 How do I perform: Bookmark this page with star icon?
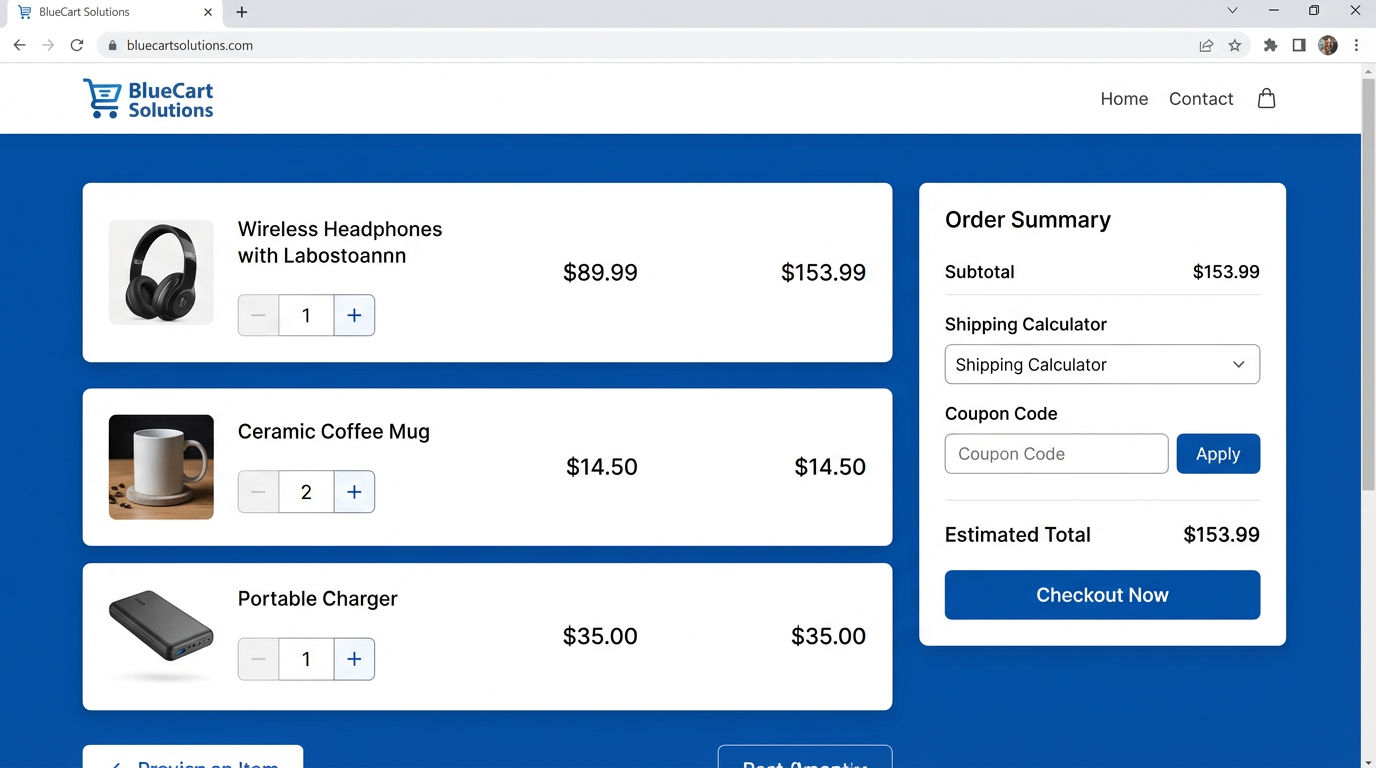click(x=1235, y=45)
